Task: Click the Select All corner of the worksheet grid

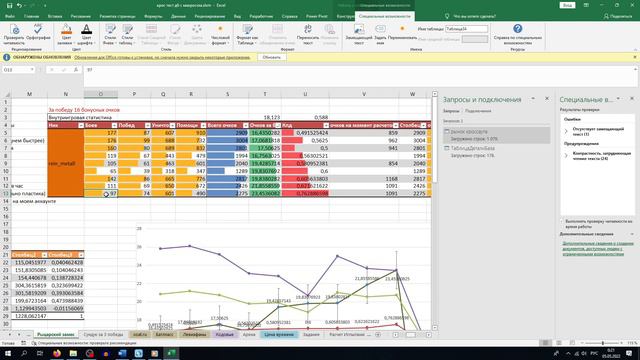Action: 6,94
